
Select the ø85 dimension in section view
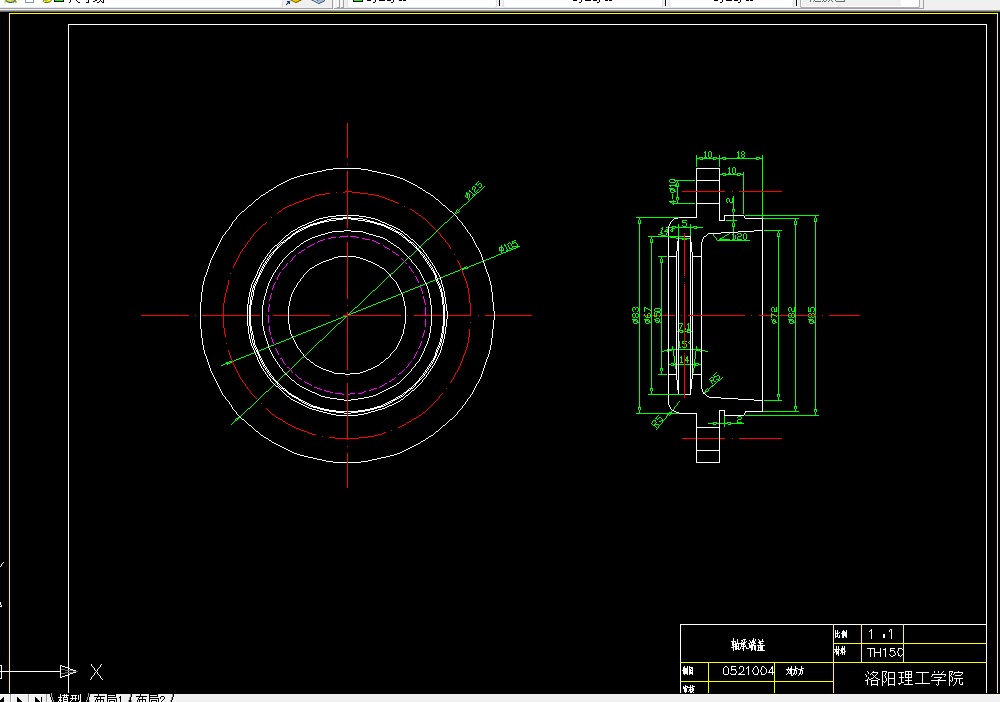811,316
